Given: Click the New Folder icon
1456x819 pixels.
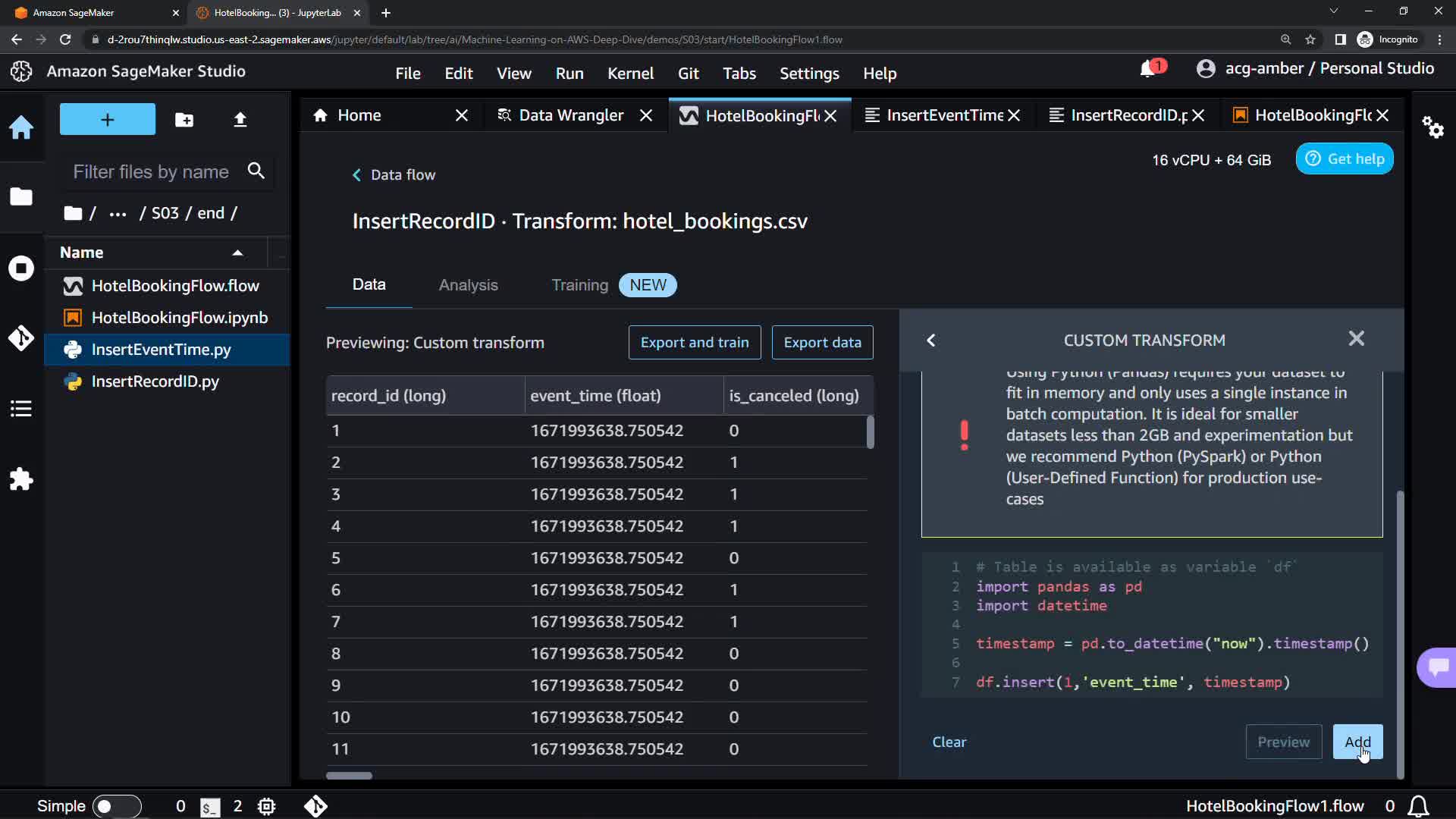Looking at the screenshot, I should (184, 120).
